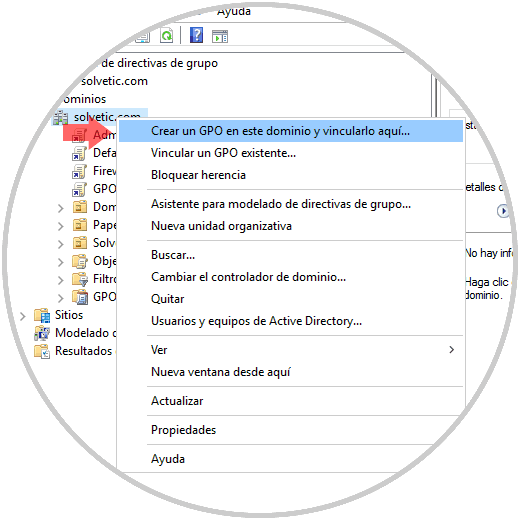Click the blue Help question mark toolbar icon
Image resolution: width=520 pixels, height=520 pixels.
click(x=196, y=35)
